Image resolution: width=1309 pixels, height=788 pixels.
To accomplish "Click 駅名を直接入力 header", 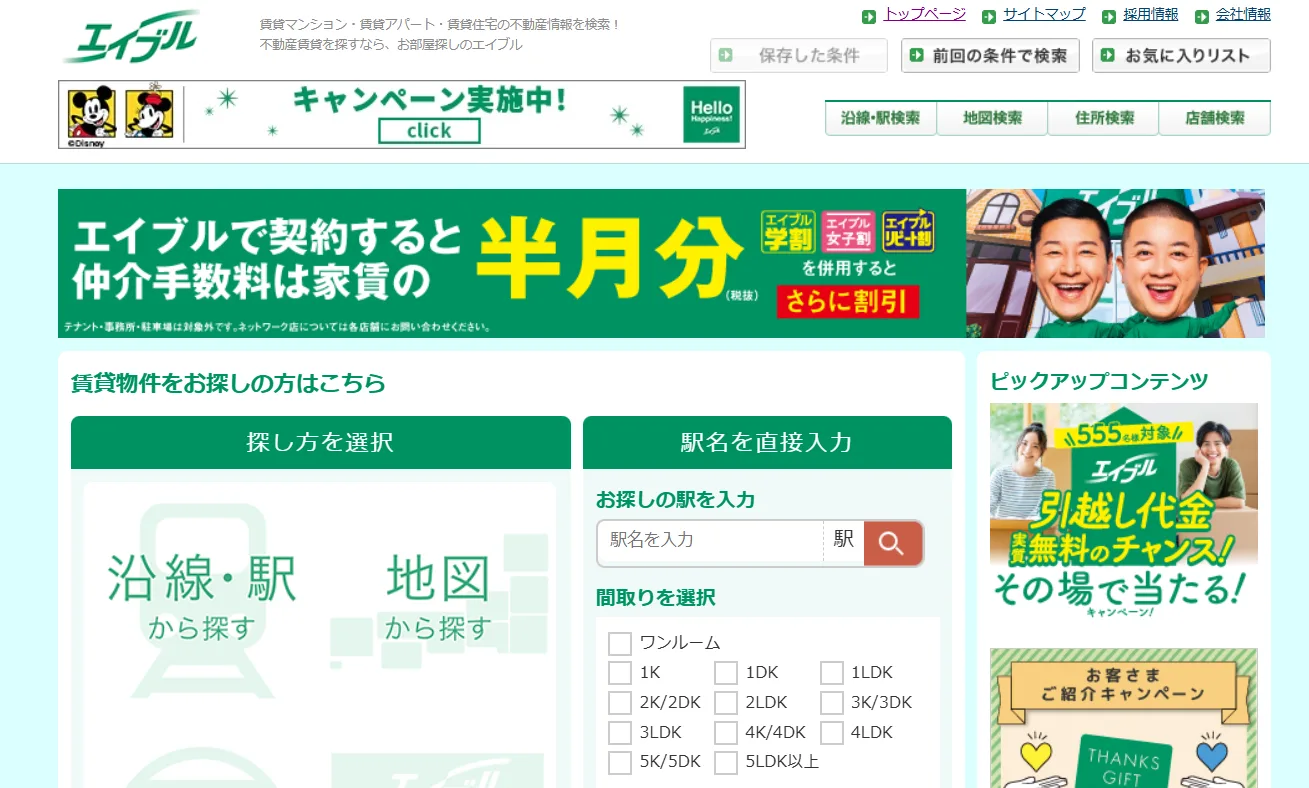I will tap(767, 442).
